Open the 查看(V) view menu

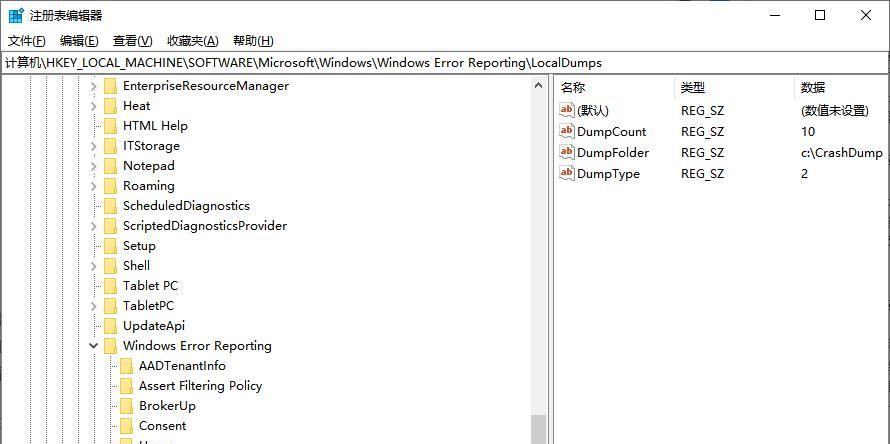132,41
